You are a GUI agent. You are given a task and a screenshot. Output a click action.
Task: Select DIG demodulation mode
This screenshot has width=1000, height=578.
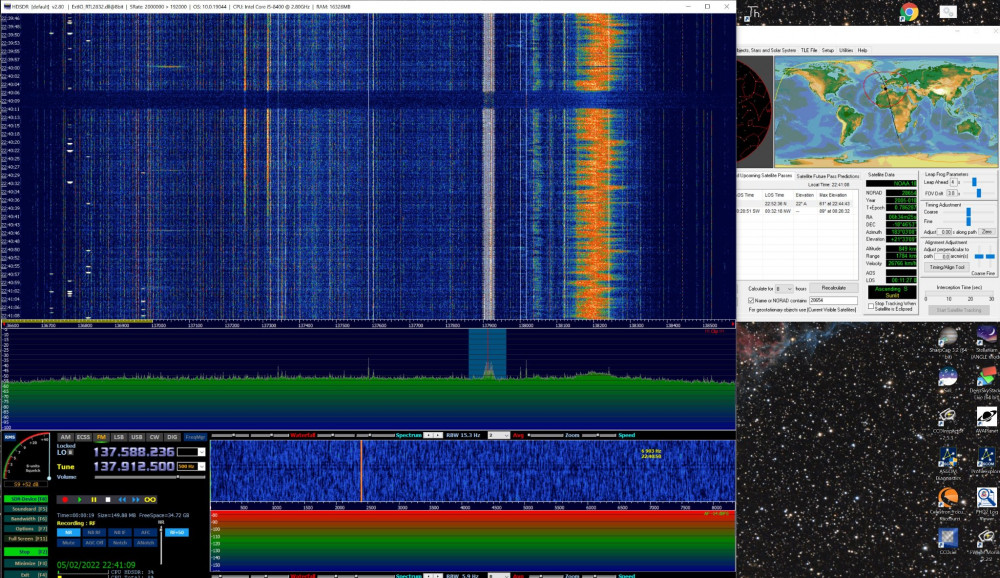172,437
